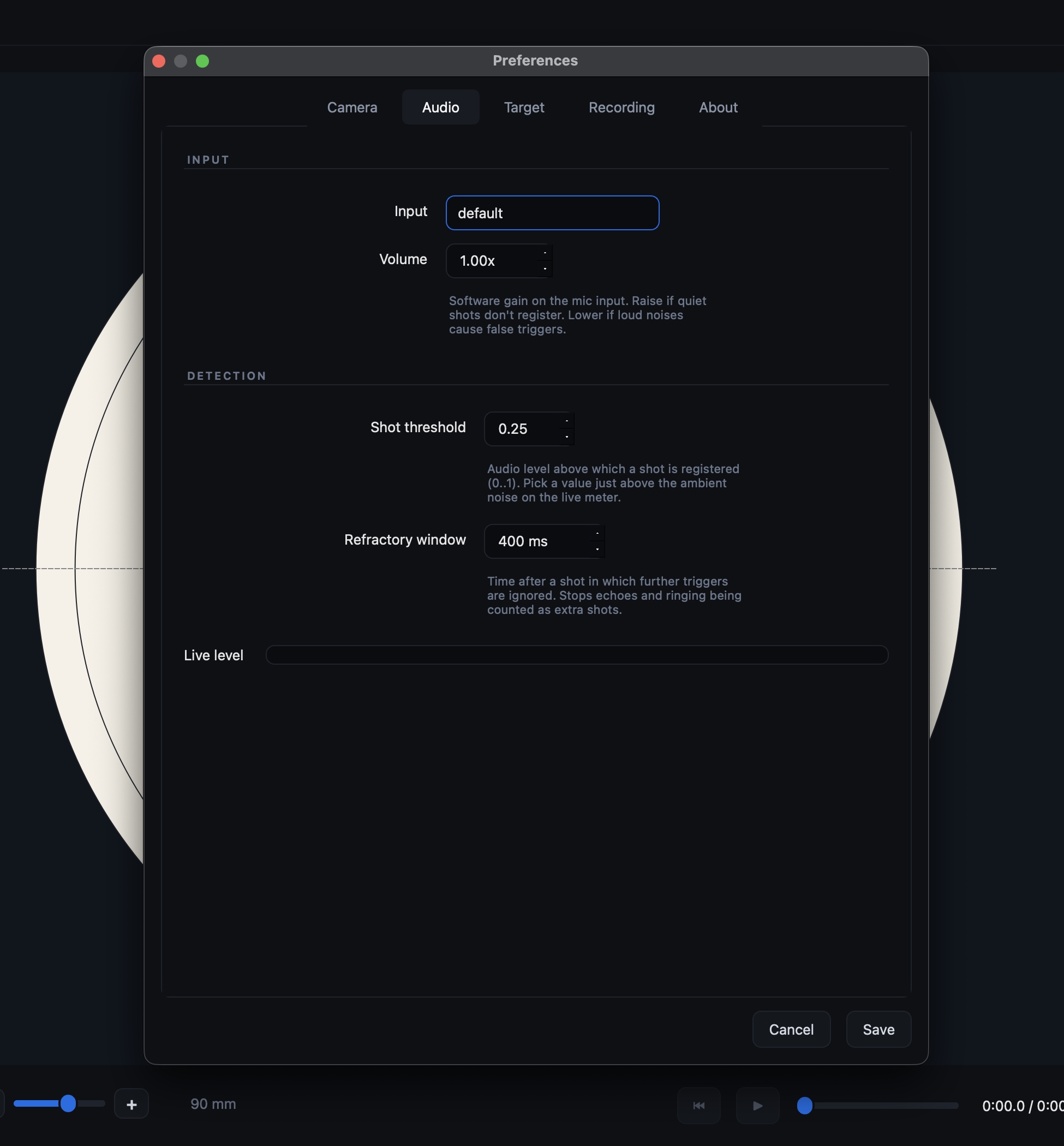Viewport: 1064px width, 1146px height.
Task: Decrease Volume with the down stepper arrow
Action: coord(545,268)
